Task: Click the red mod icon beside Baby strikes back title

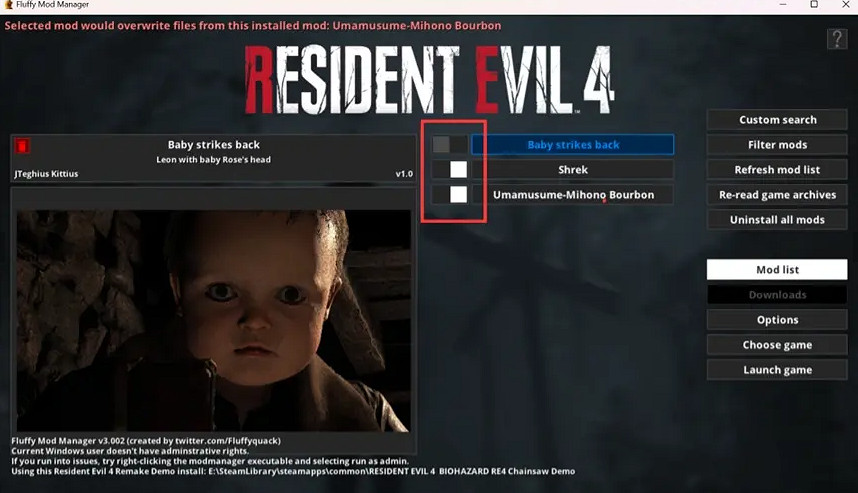Action: (22, 146)
